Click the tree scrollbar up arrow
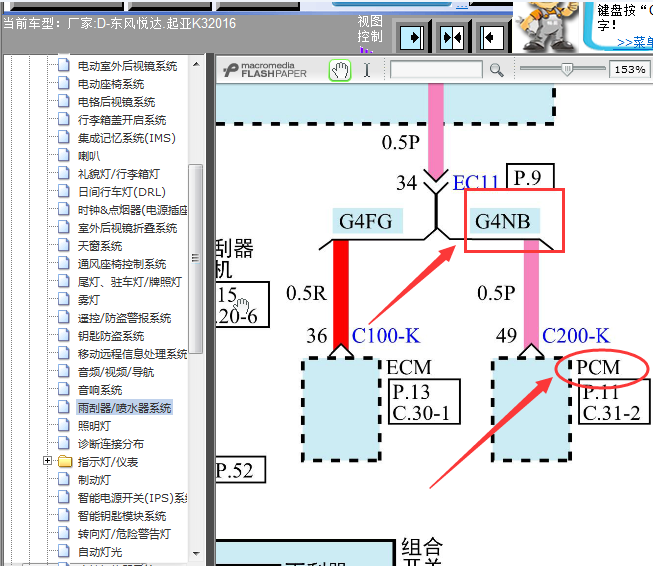 coord(196,65)
